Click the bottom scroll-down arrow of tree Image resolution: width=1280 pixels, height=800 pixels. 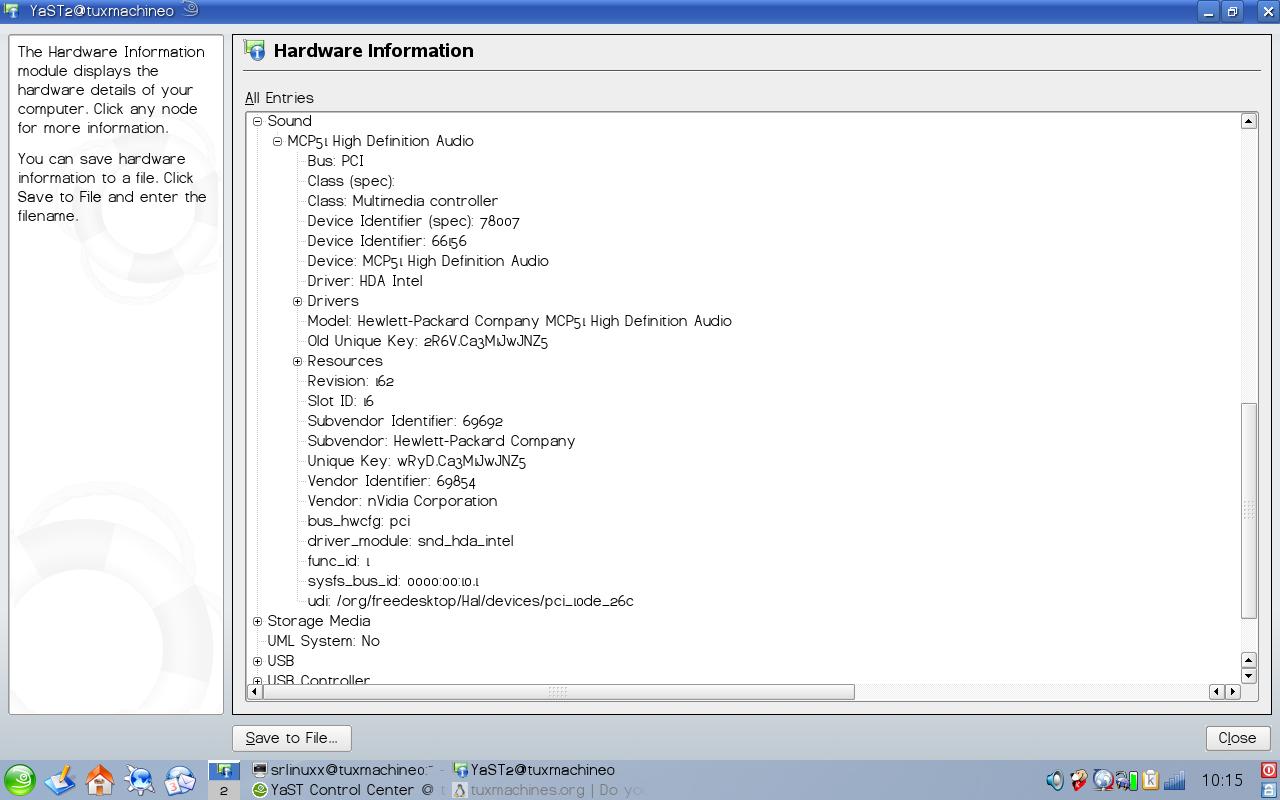tap(1248, 675)
